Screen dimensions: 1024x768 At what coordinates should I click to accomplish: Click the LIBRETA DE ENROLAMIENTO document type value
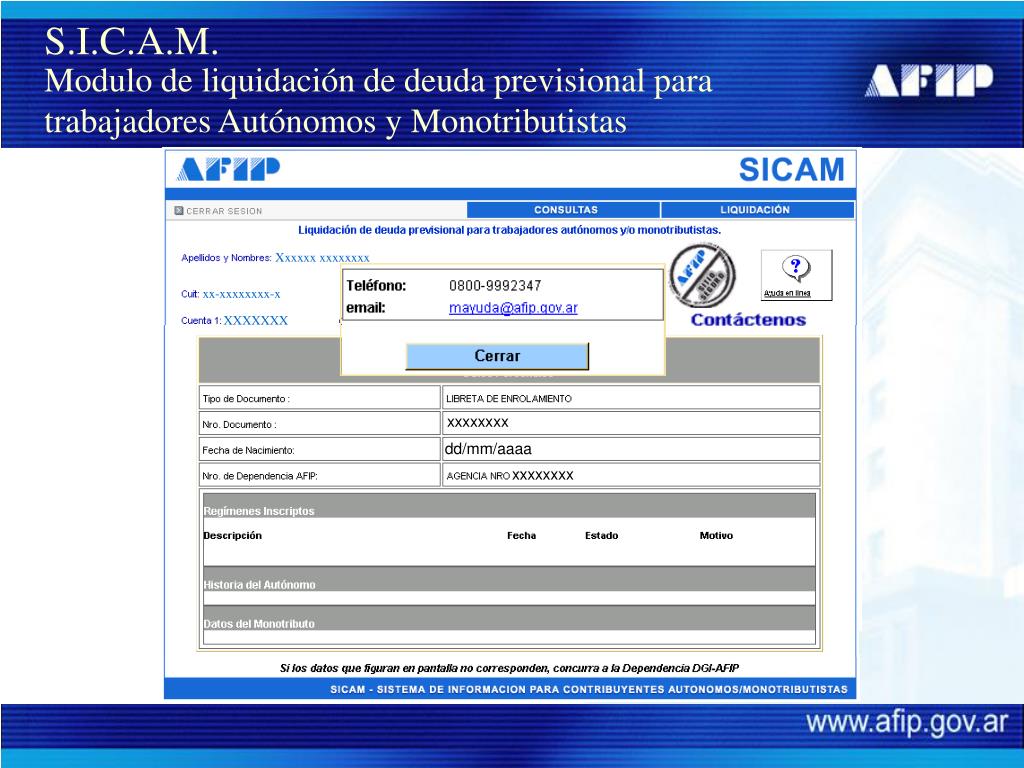pyautogui.click(x=509, y=398)
